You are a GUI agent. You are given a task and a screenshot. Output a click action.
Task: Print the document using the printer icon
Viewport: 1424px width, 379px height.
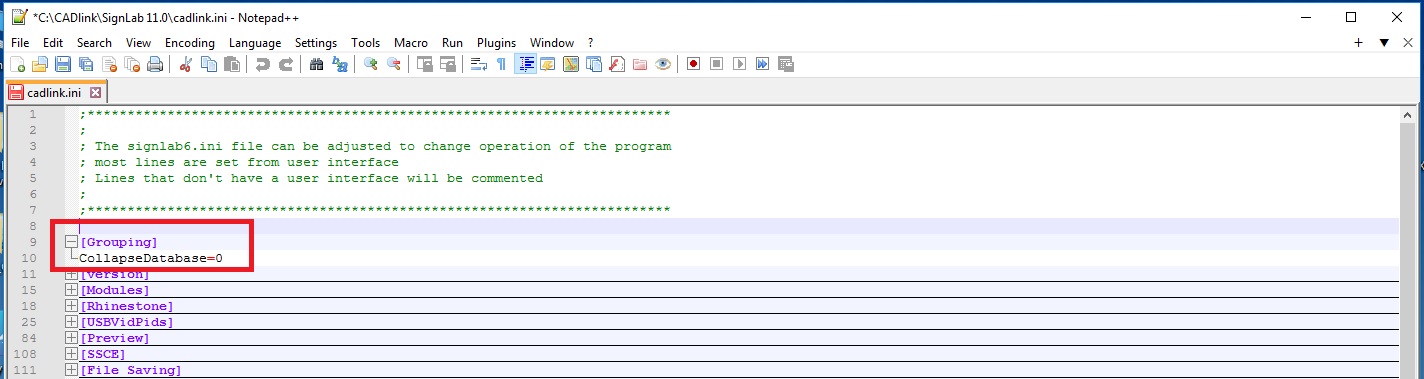tap(155, 64)
